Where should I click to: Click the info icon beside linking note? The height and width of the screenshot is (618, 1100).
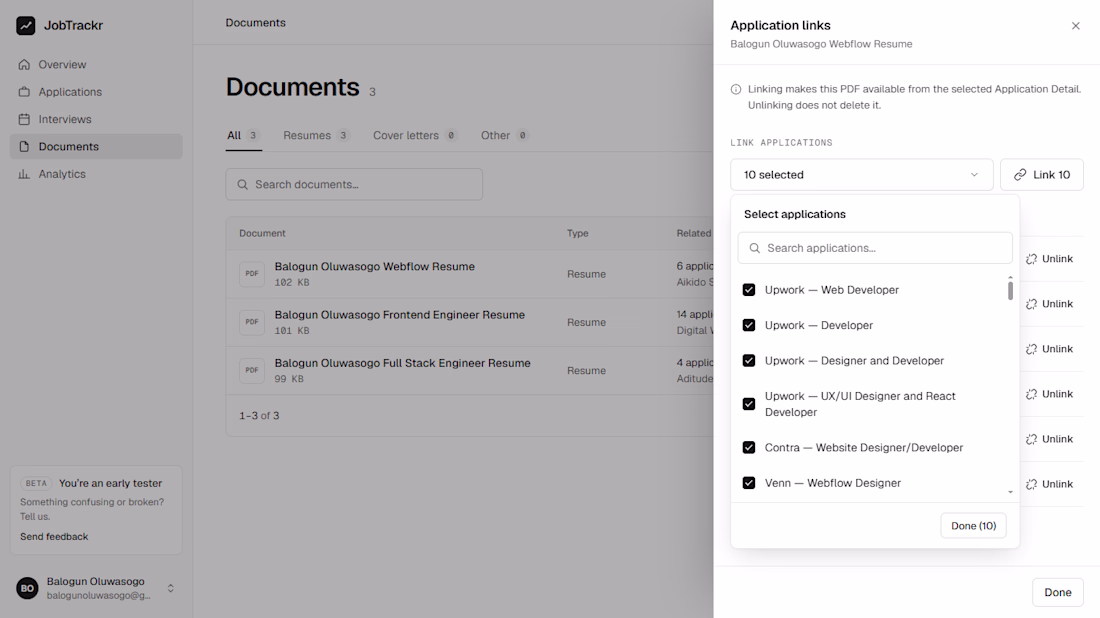pyautogui.click(x=736, y=89)
